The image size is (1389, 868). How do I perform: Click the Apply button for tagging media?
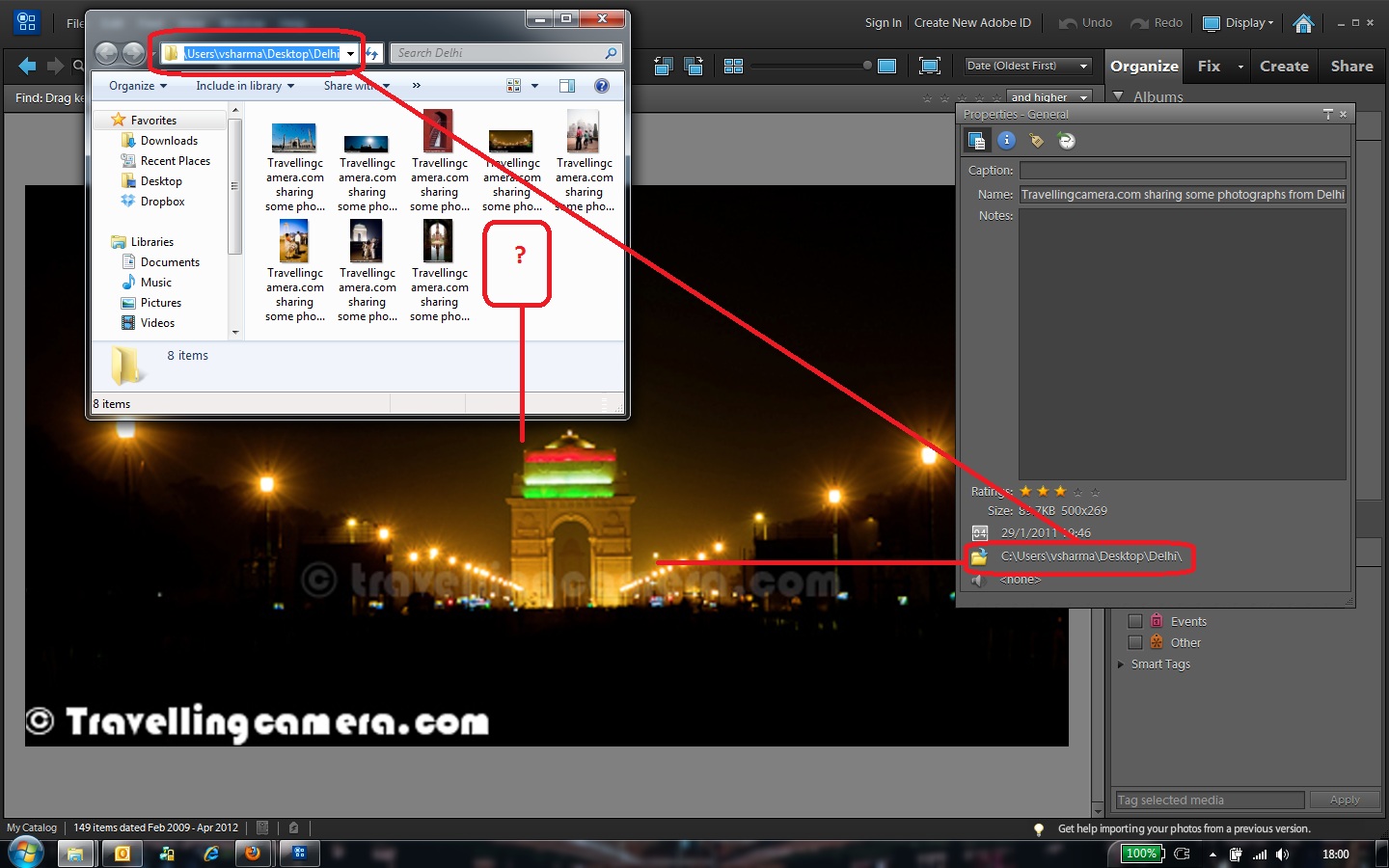1345,800
